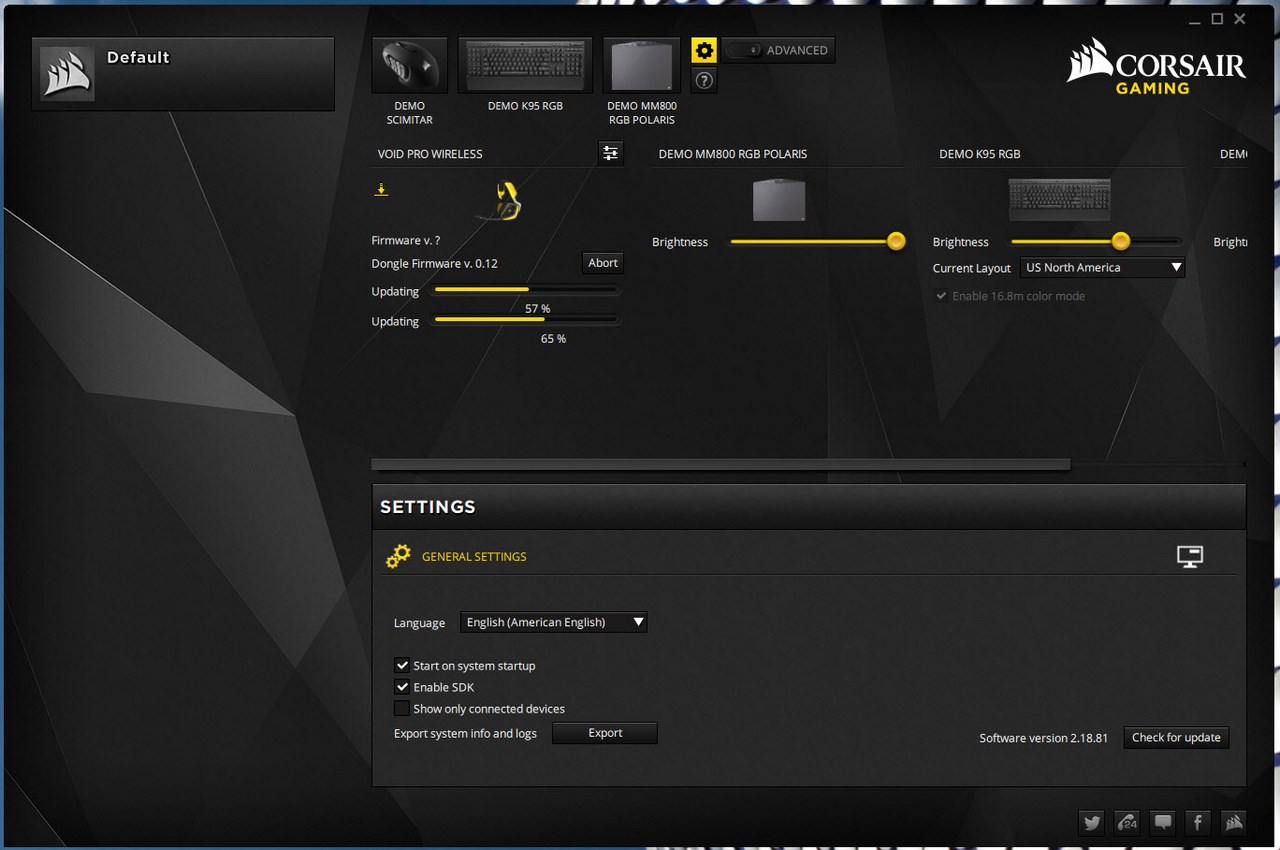The image size is (1280, 850).
Task: Open VOID PRO WIRELESS equalizer settings icon
Action: coord(610,153)
